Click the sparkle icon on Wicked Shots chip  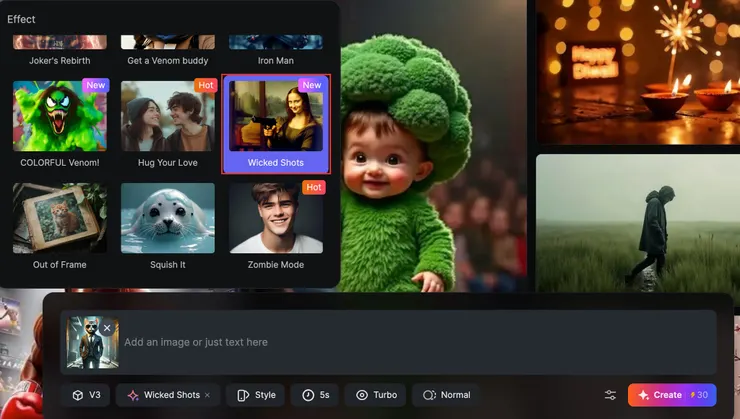[x=133, y=395]
